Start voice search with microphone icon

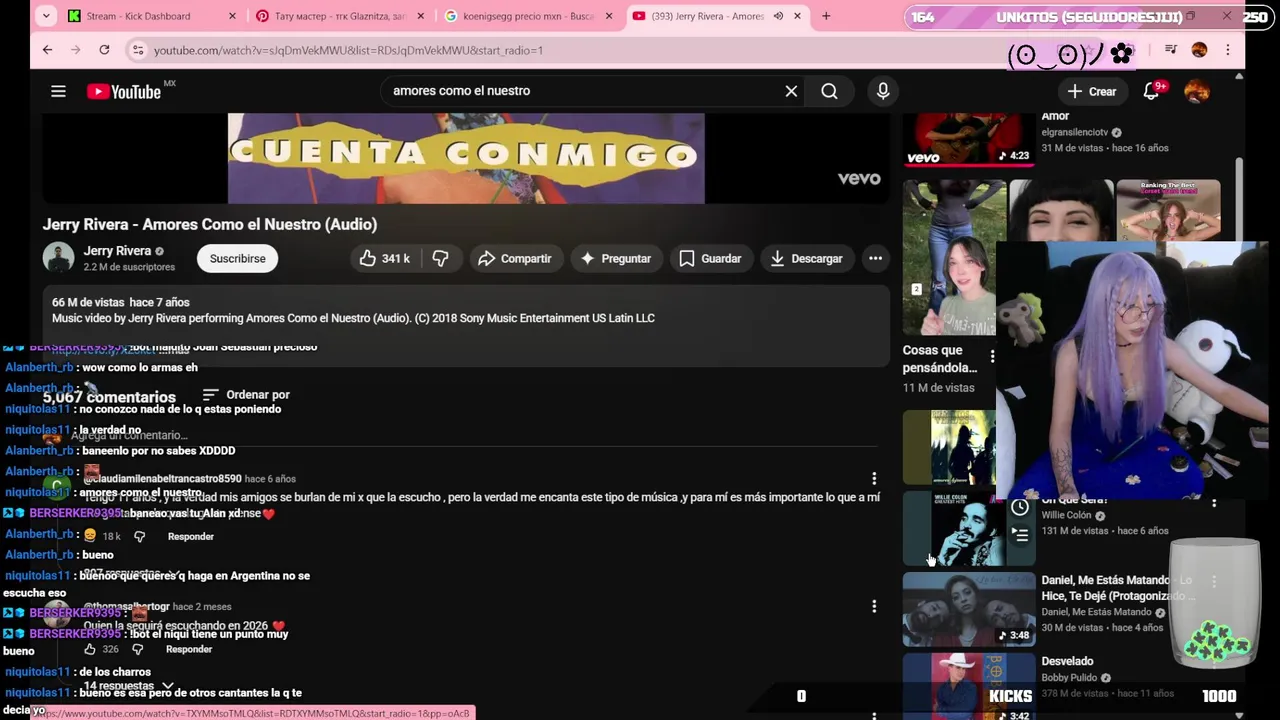883,91
